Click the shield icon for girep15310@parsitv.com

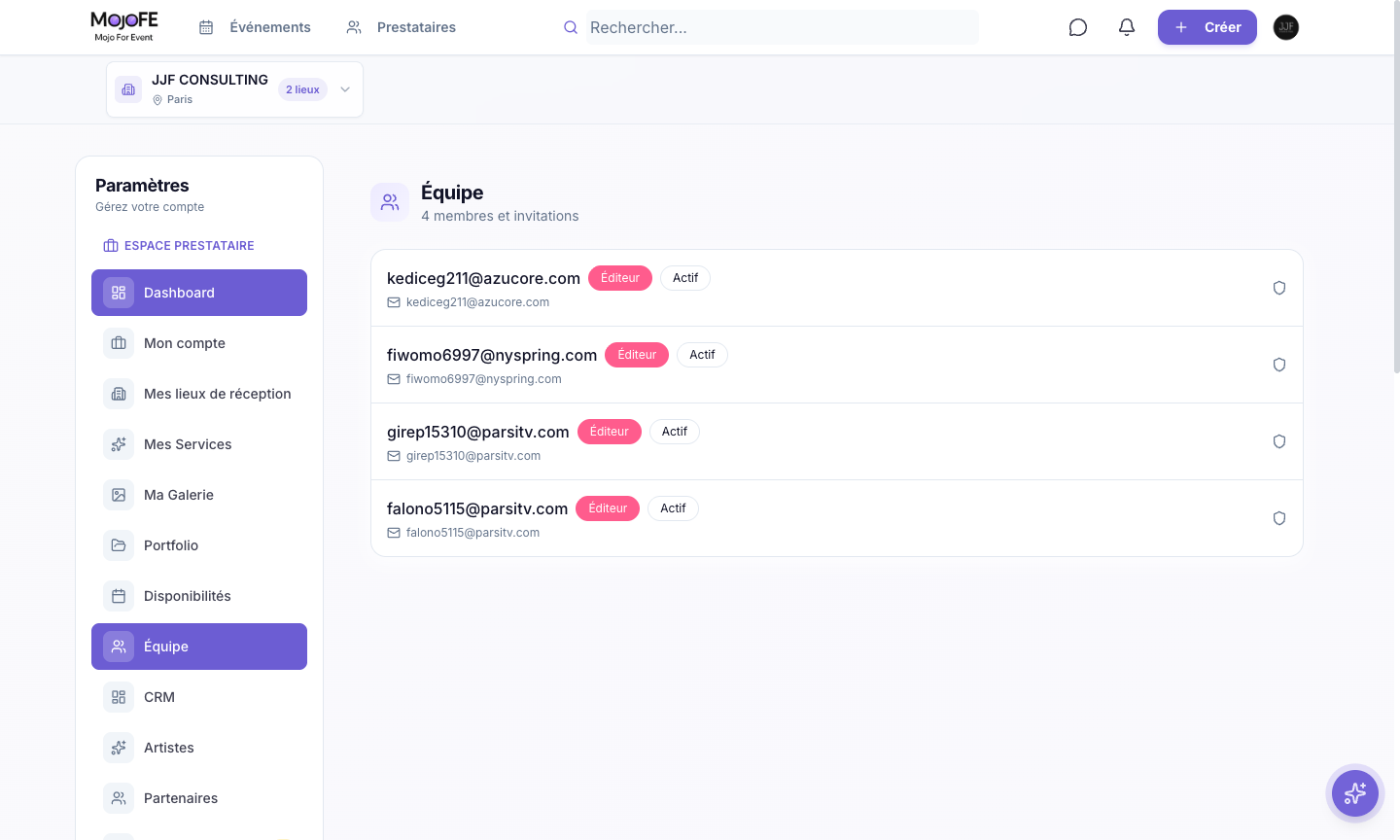pos(1279,441)
